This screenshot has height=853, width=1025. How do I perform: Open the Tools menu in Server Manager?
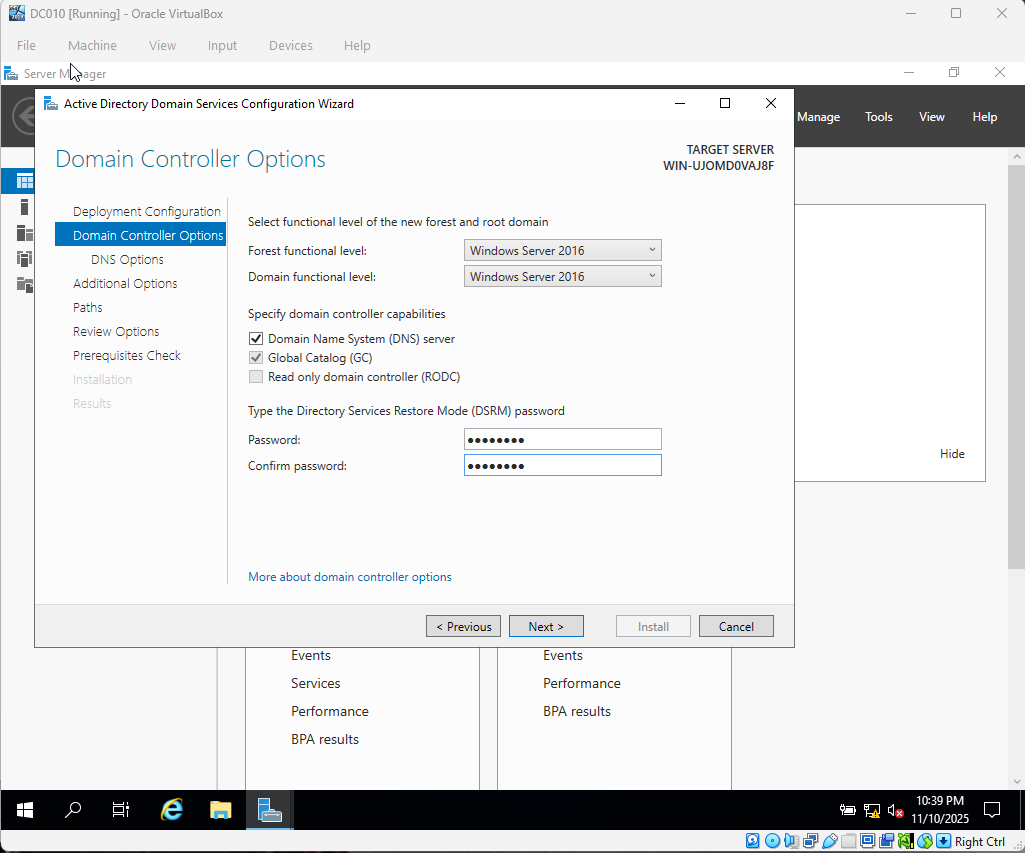pyautogui.click(x=878, y=116)
